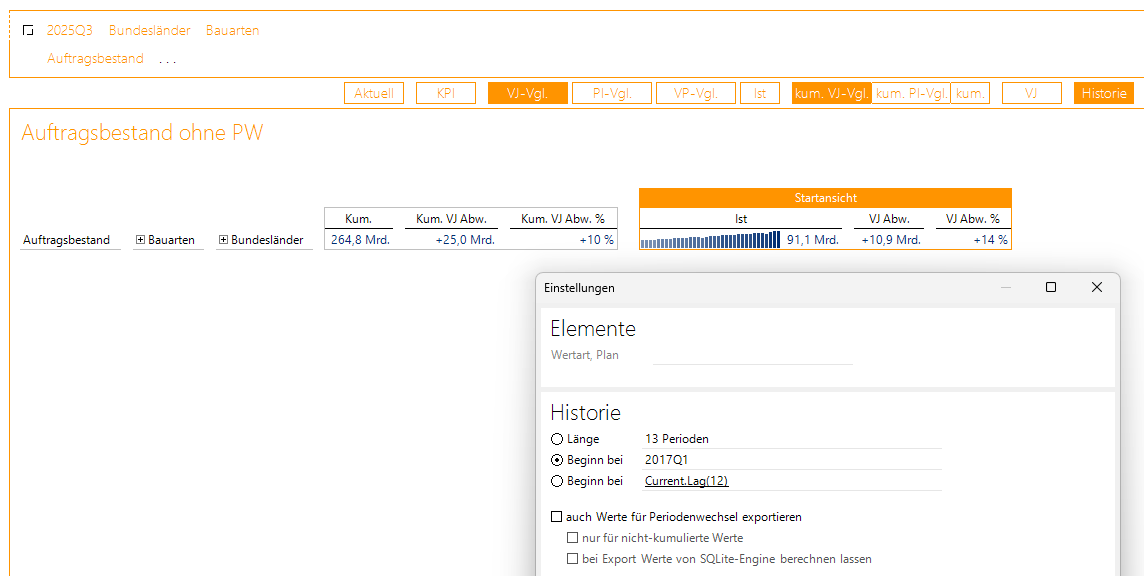Switch to the Aktuell view tab

pyautogui.click(x=374, y=93)
